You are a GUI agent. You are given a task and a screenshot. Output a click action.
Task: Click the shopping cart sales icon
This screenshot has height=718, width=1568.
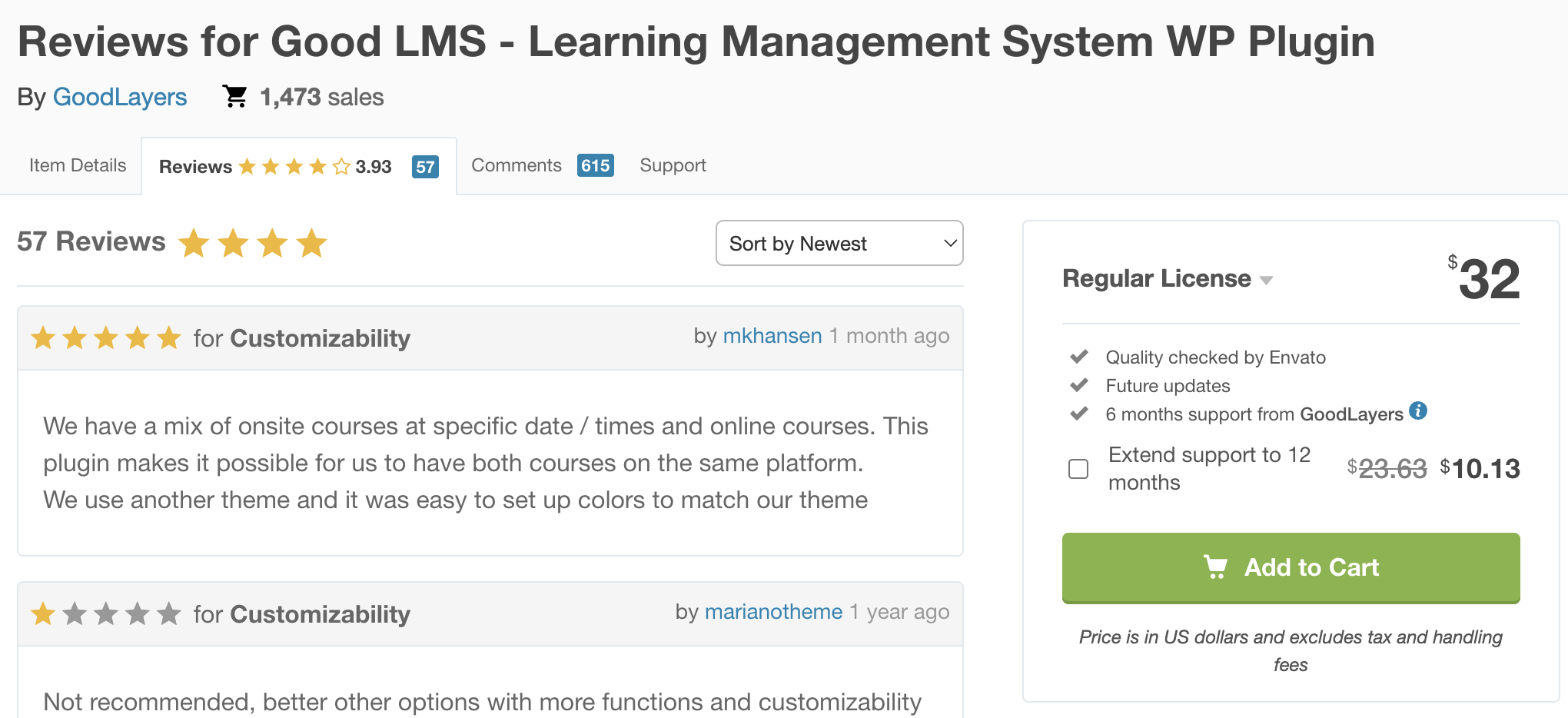coord(235,96)
